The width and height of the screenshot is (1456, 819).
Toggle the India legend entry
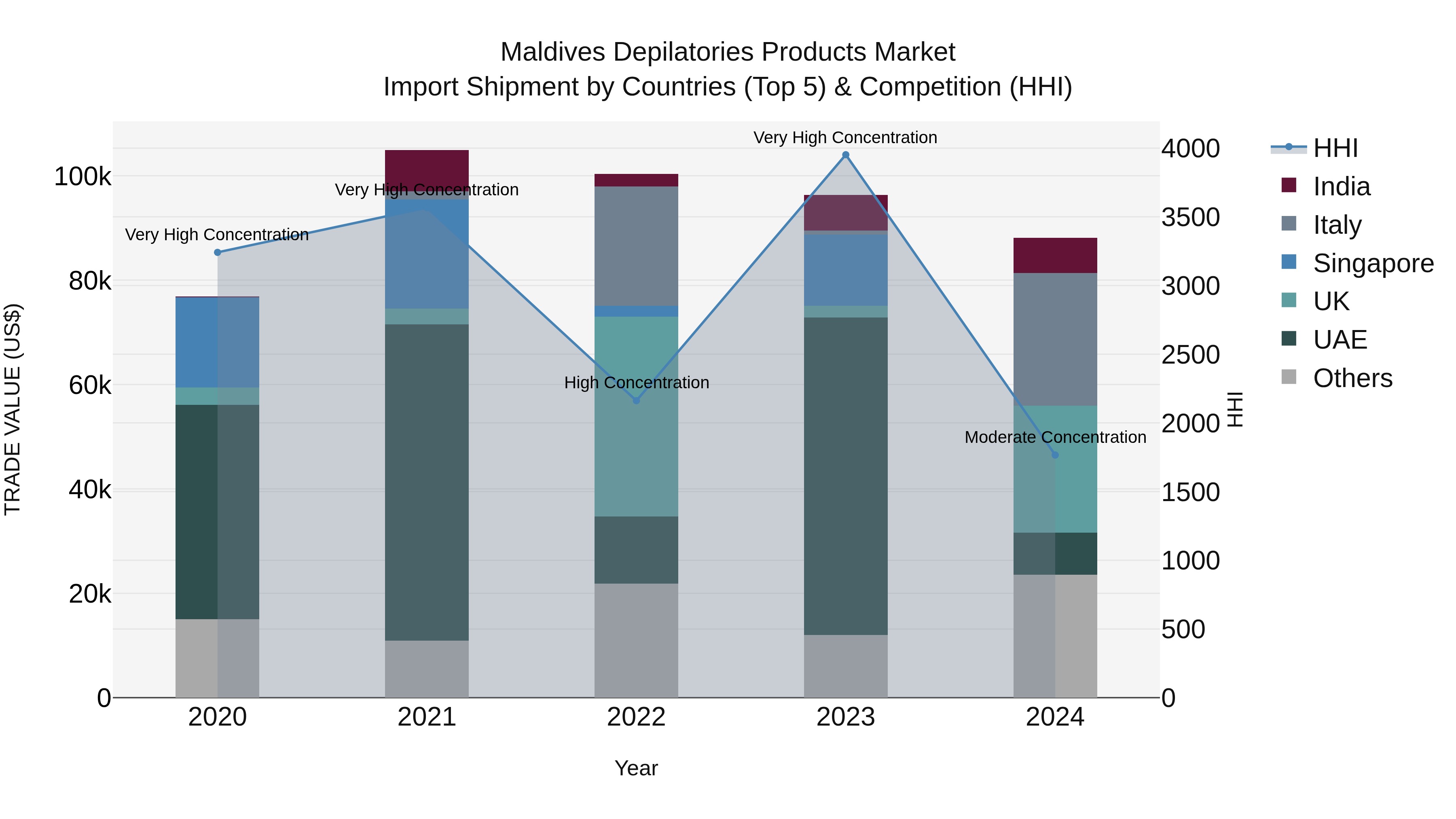click(x=1326, y=186)
